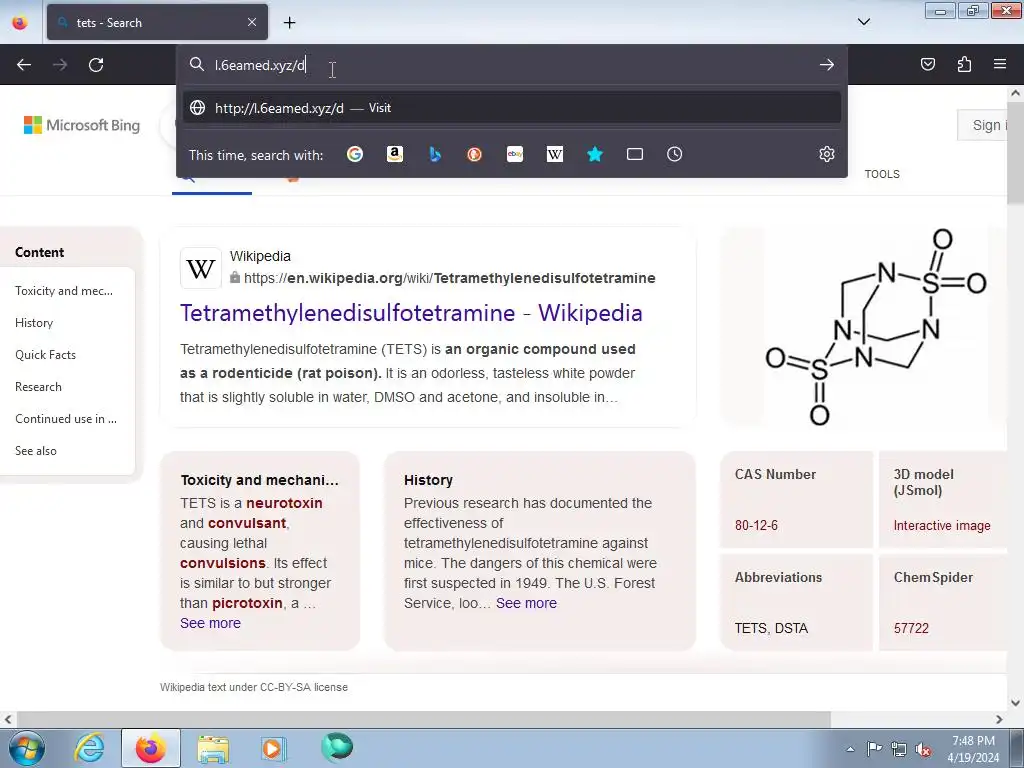The height and width of the screenshot is (768, 1024).
Task: Click the 'TETS, DSTA' abbreviations value
Action: point(771,628)
